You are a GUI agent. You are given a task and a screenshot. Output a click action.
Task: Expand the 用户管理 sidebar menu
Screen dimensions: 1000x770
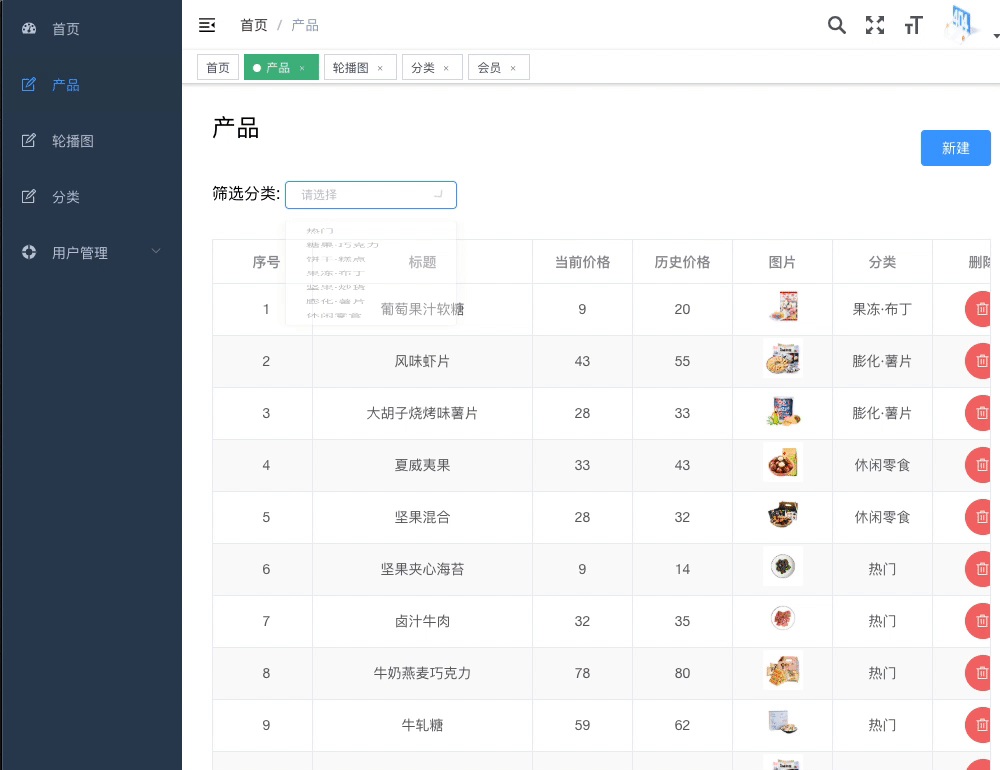(91, 253)
